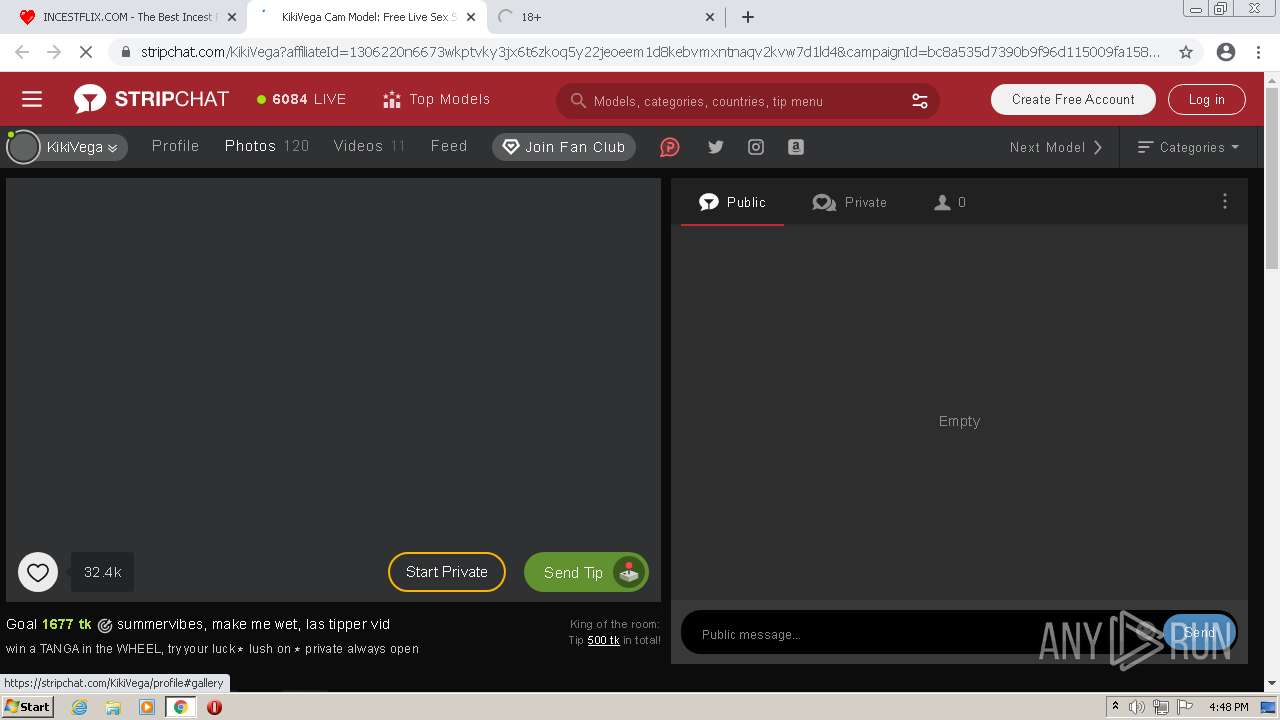Focus the Public message input
This screenshot has width=1280, height=720.
920,634
